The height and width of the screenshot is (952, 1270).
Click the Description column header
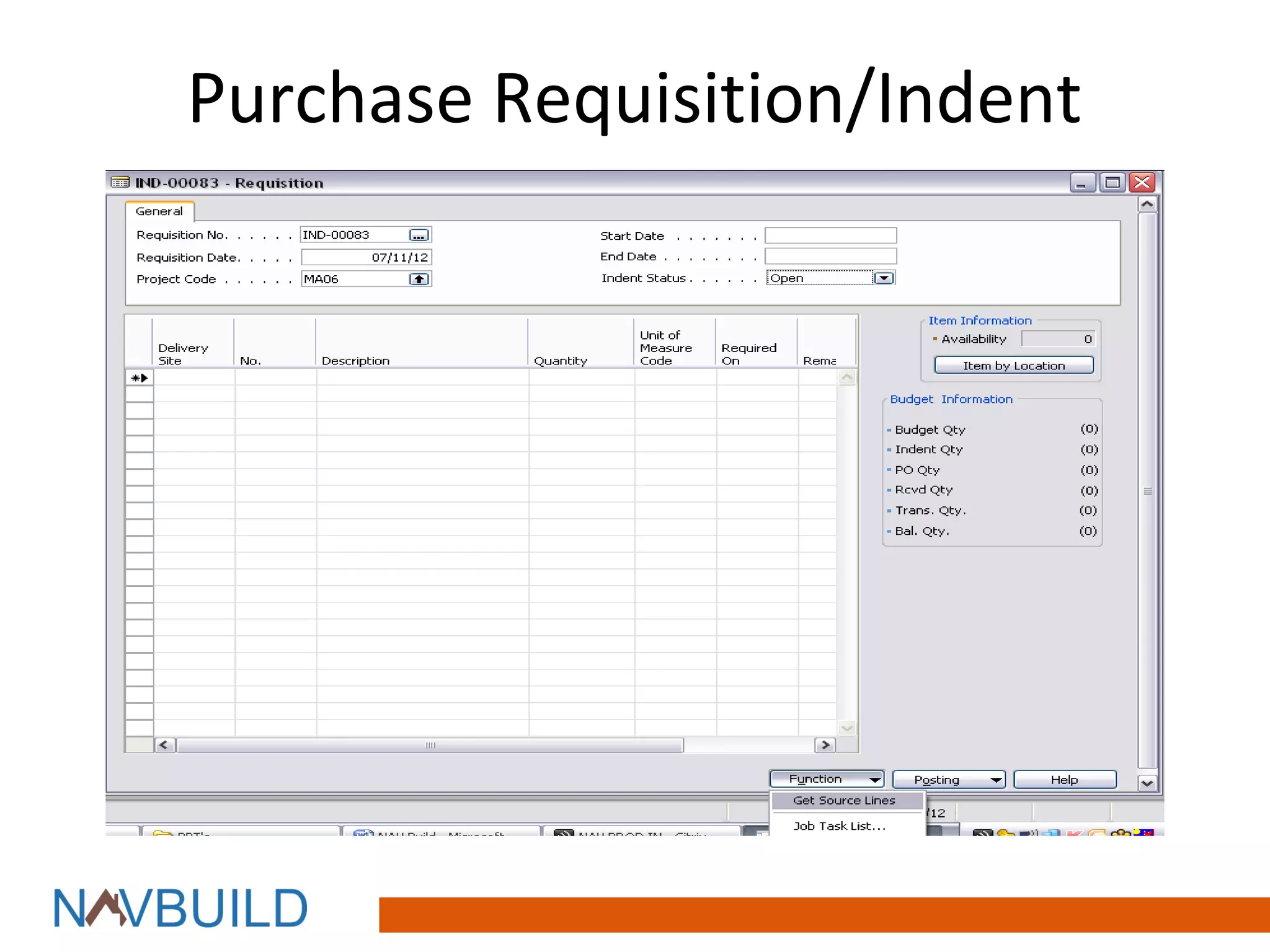pyautogui.click(x=422, y=342)
